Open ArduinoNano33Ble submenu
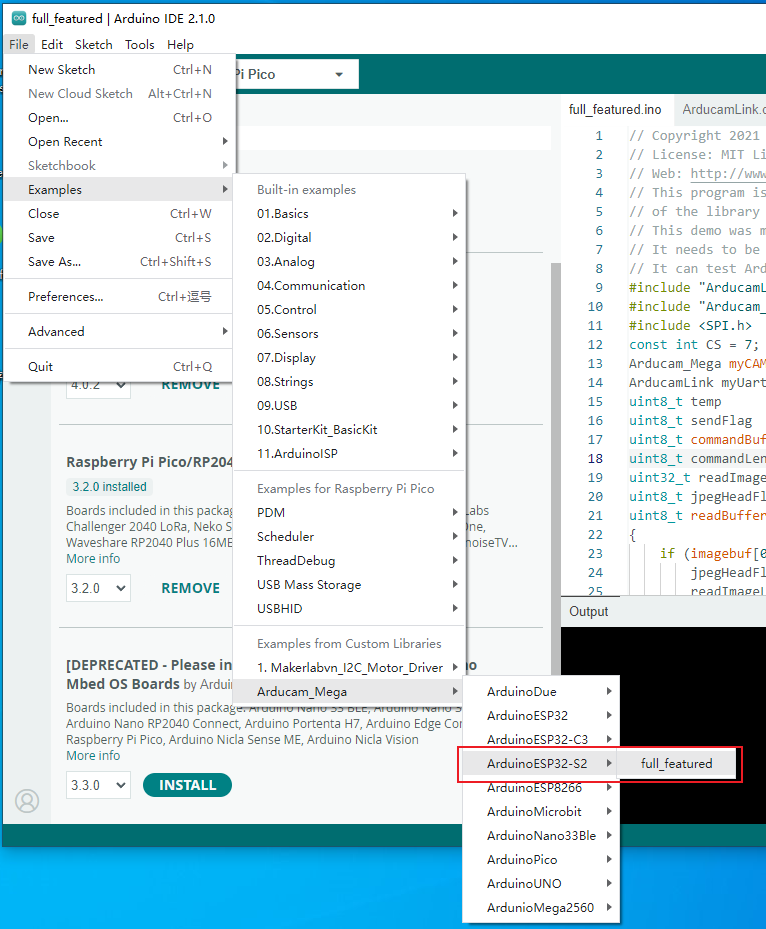This screenshot has height=929, width=766. click(541, 835)
